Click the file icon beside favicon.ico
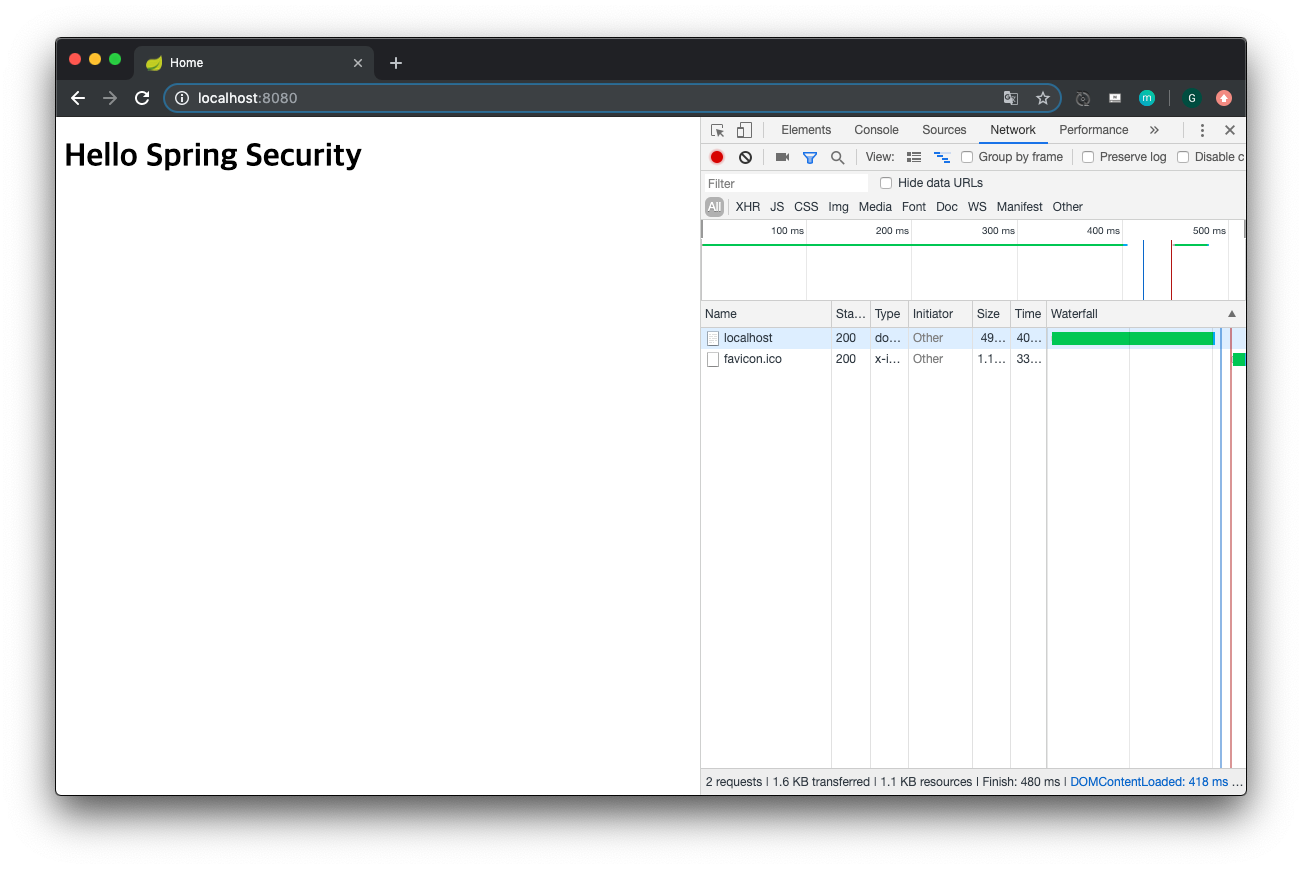 pos(713,359)
